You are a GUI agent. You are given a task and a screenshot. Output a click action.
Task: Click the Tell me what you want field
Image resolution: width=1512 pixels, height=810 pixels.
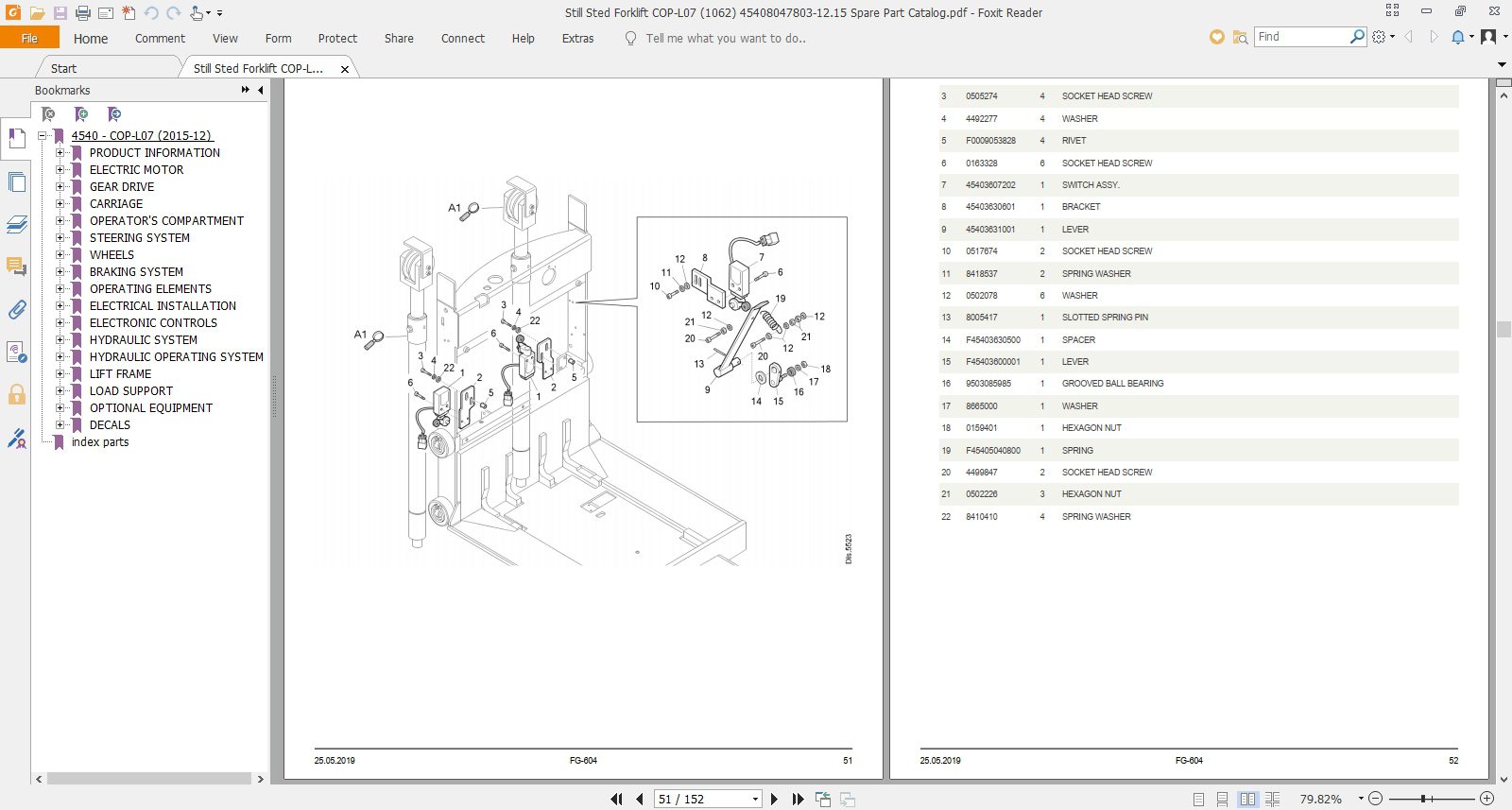click(726, 38)
